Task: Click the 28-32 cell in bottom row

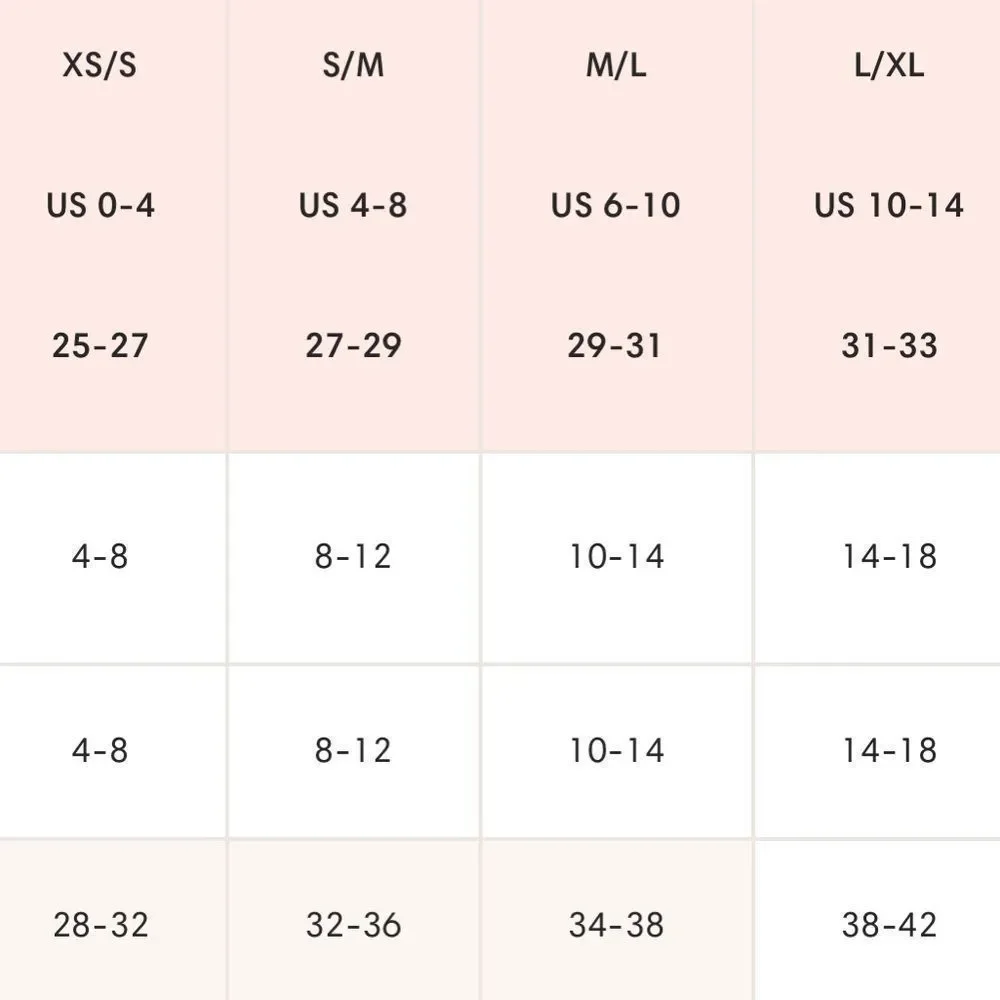Action: tap(100, 925)
